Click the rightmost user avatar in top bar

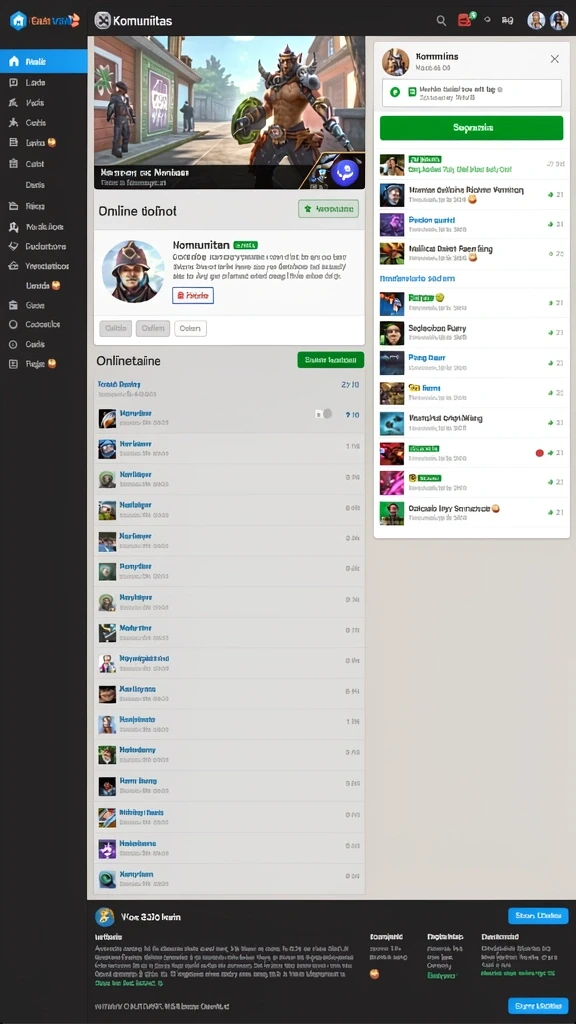click(x=559, y=20)
